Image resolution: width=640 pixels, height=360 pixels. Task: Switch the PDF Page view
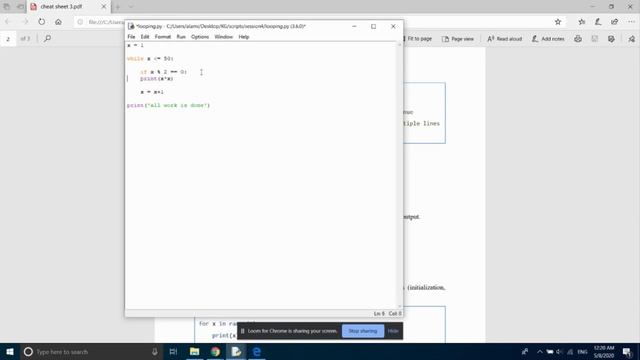(x=458, y=39)
